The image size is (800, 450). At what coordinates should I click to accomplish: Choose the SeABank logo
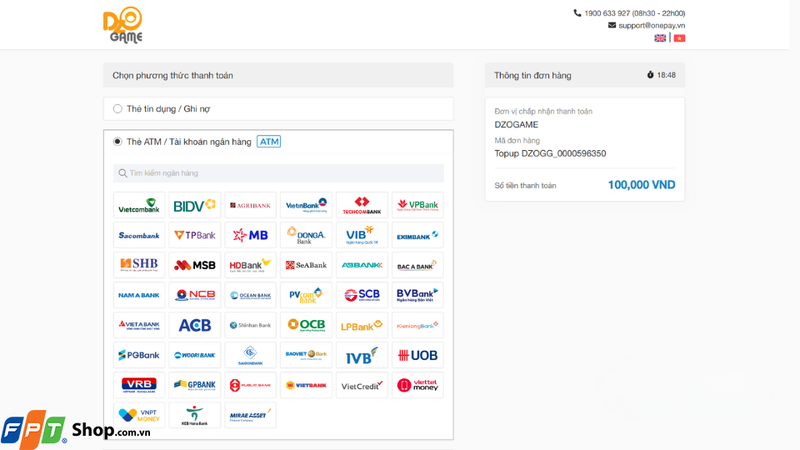point(306,265)
